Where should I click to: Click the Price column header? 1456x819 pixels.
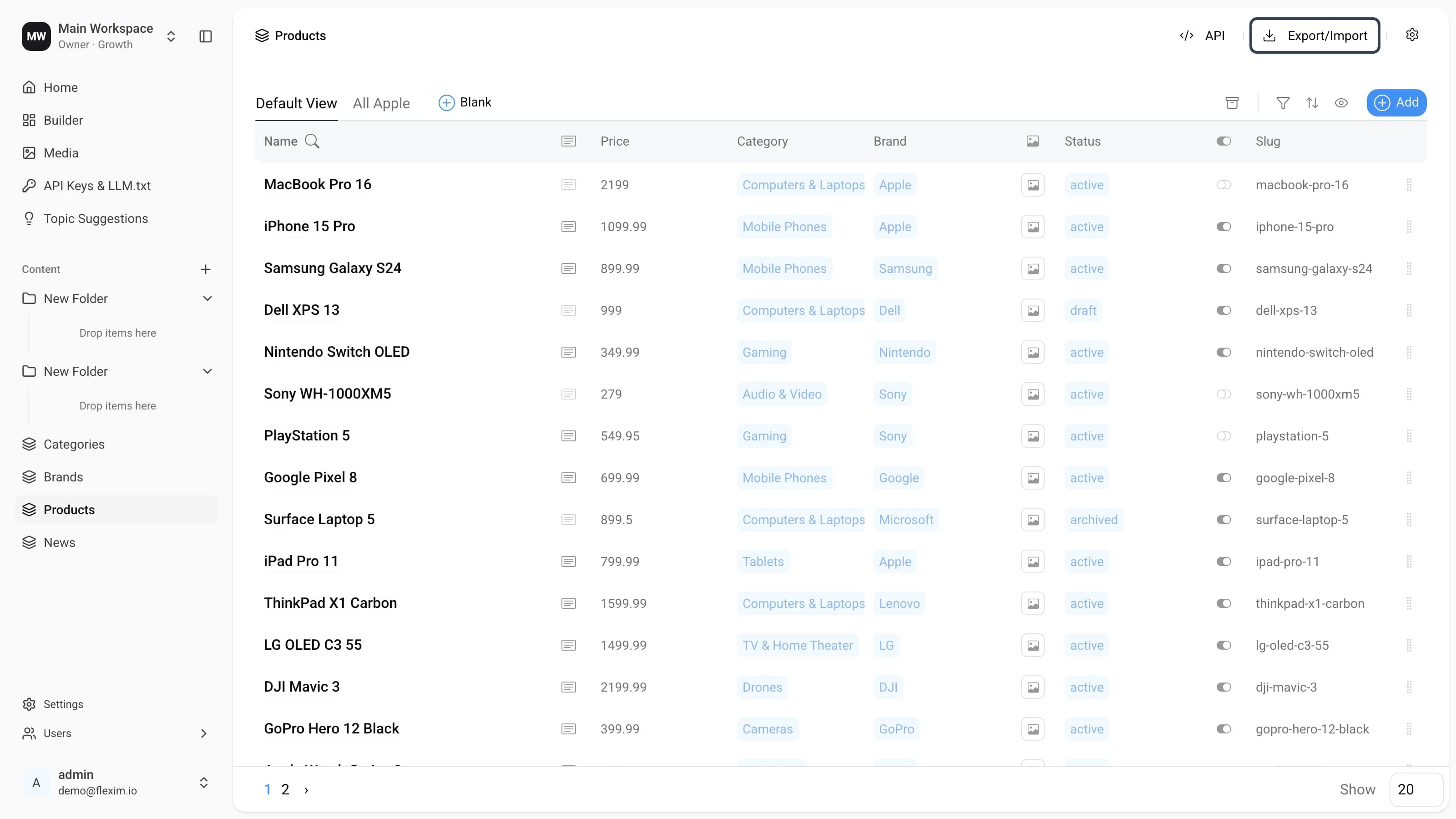[615, 142]
